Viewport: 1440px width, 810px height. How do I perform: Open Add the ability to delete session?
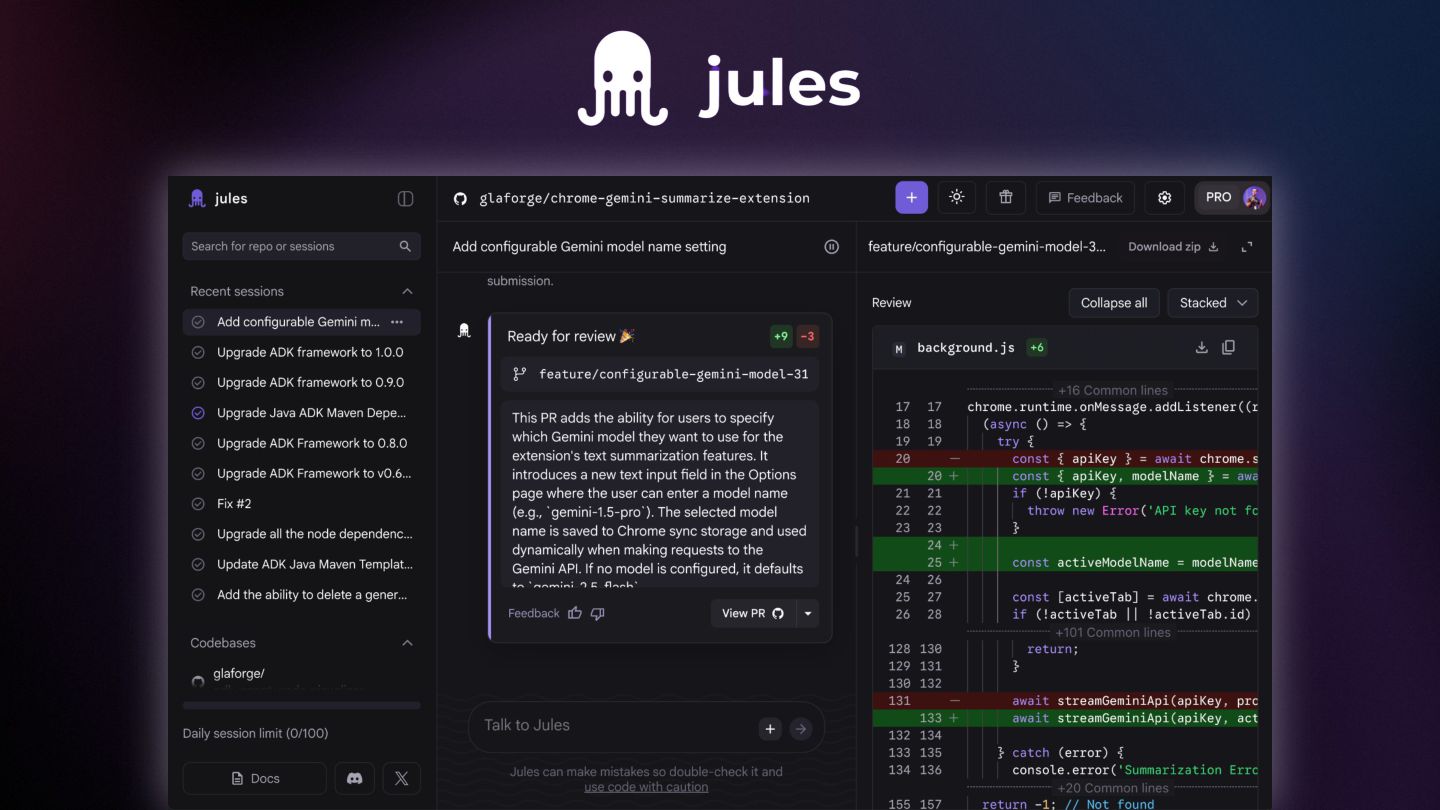301,594
